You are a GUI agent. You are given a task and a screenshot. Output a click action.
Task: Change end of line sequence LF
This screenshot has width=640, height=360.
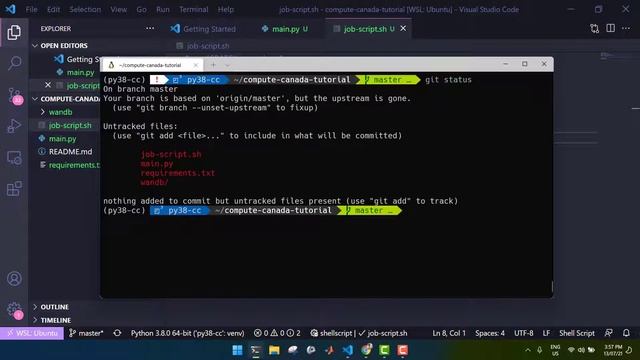pyautogui.click(x=546, y=333)
